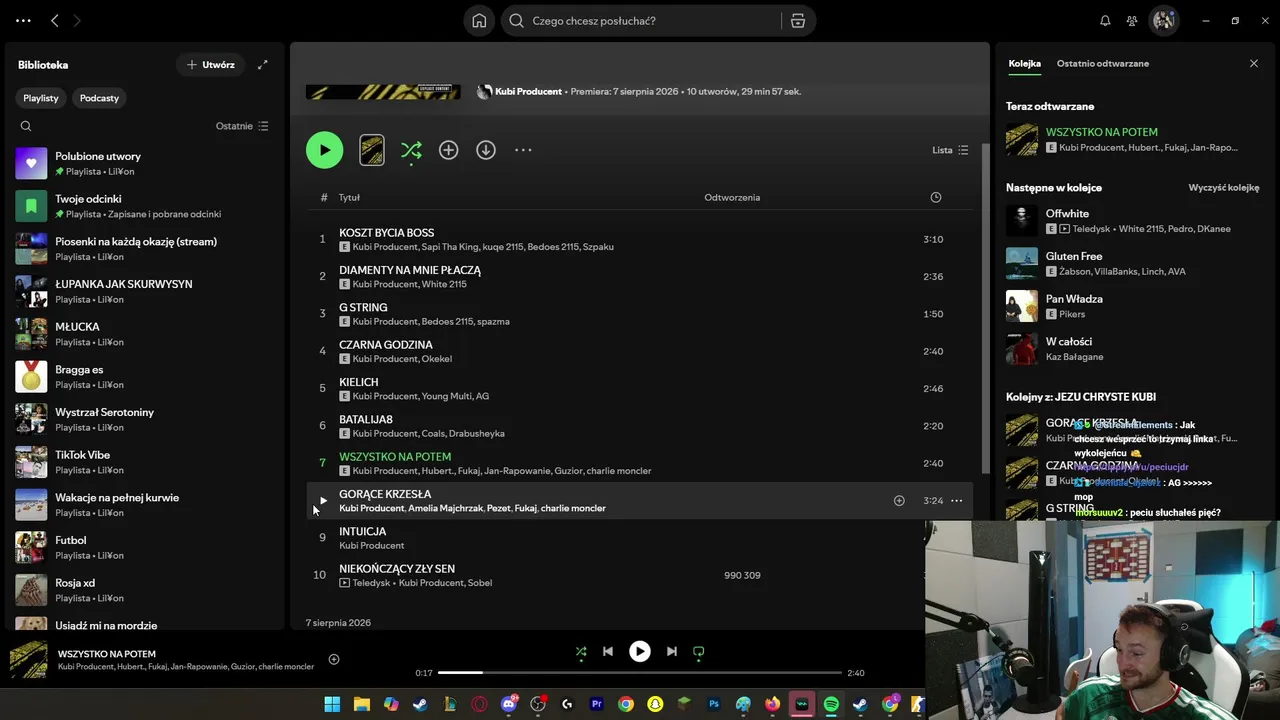This screenshot has height=720, width=1280.
Task: Open the now-playing title WSZYSTKO NA POTEM in player bar
Action: pos(107,654)
